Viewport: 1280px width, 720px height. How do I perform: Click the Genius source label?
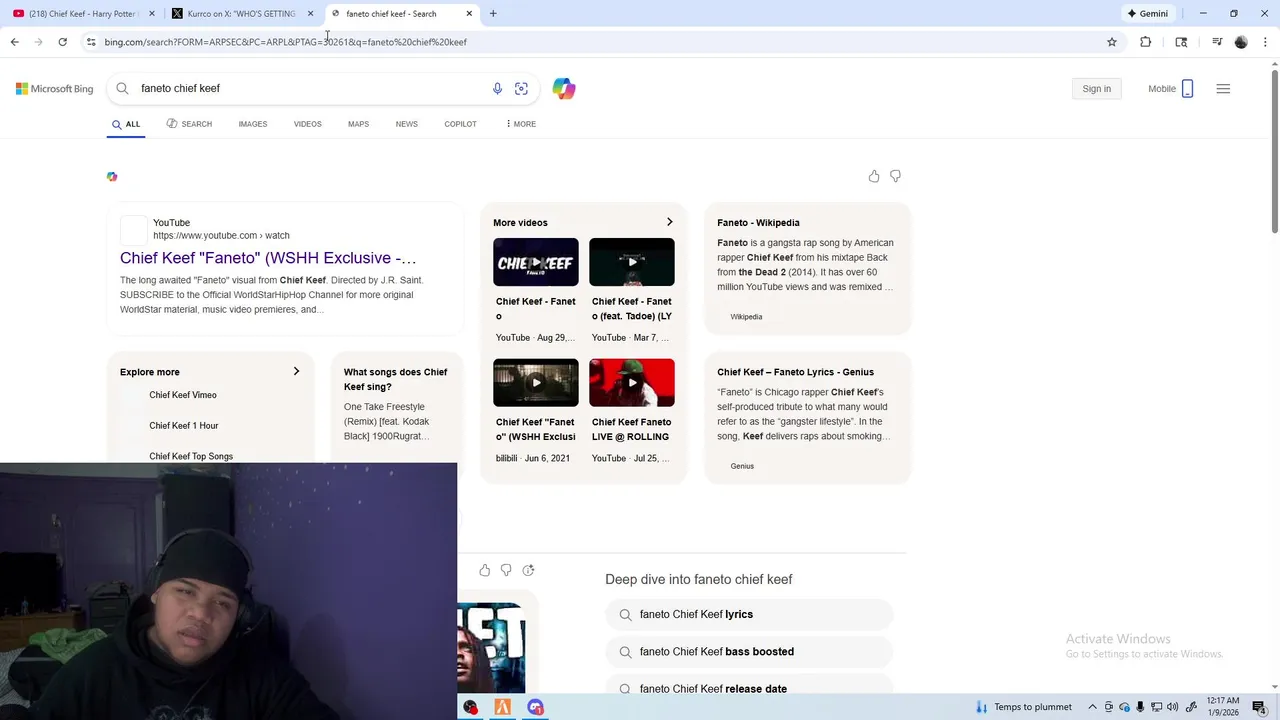(742, 466)
